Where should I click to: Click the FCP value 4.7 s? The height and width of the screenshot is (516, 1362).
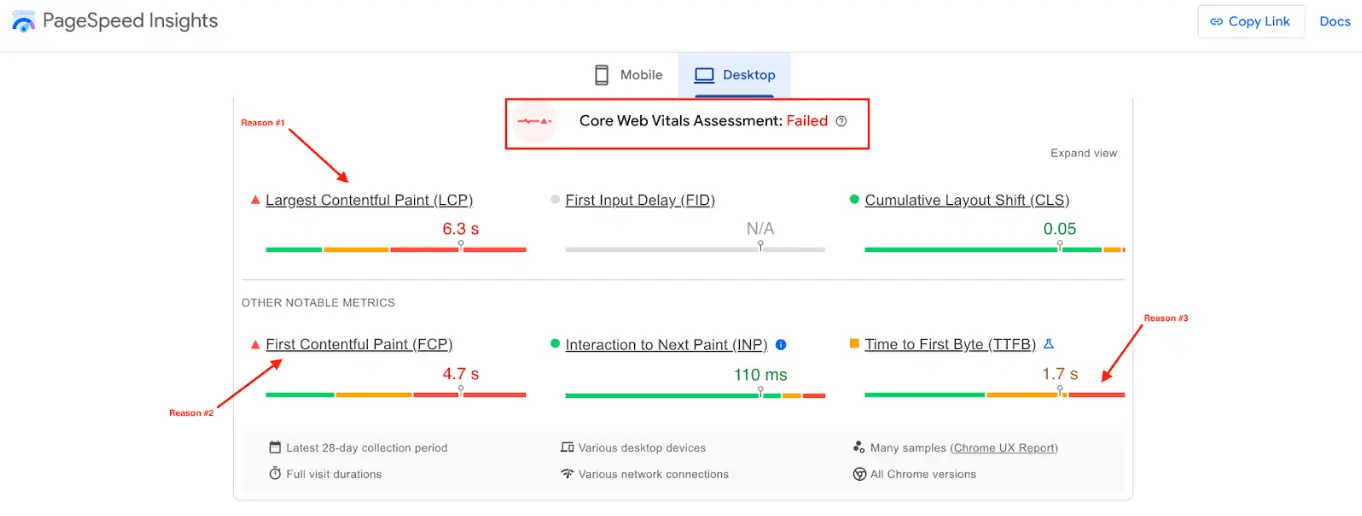click(461, 374)
